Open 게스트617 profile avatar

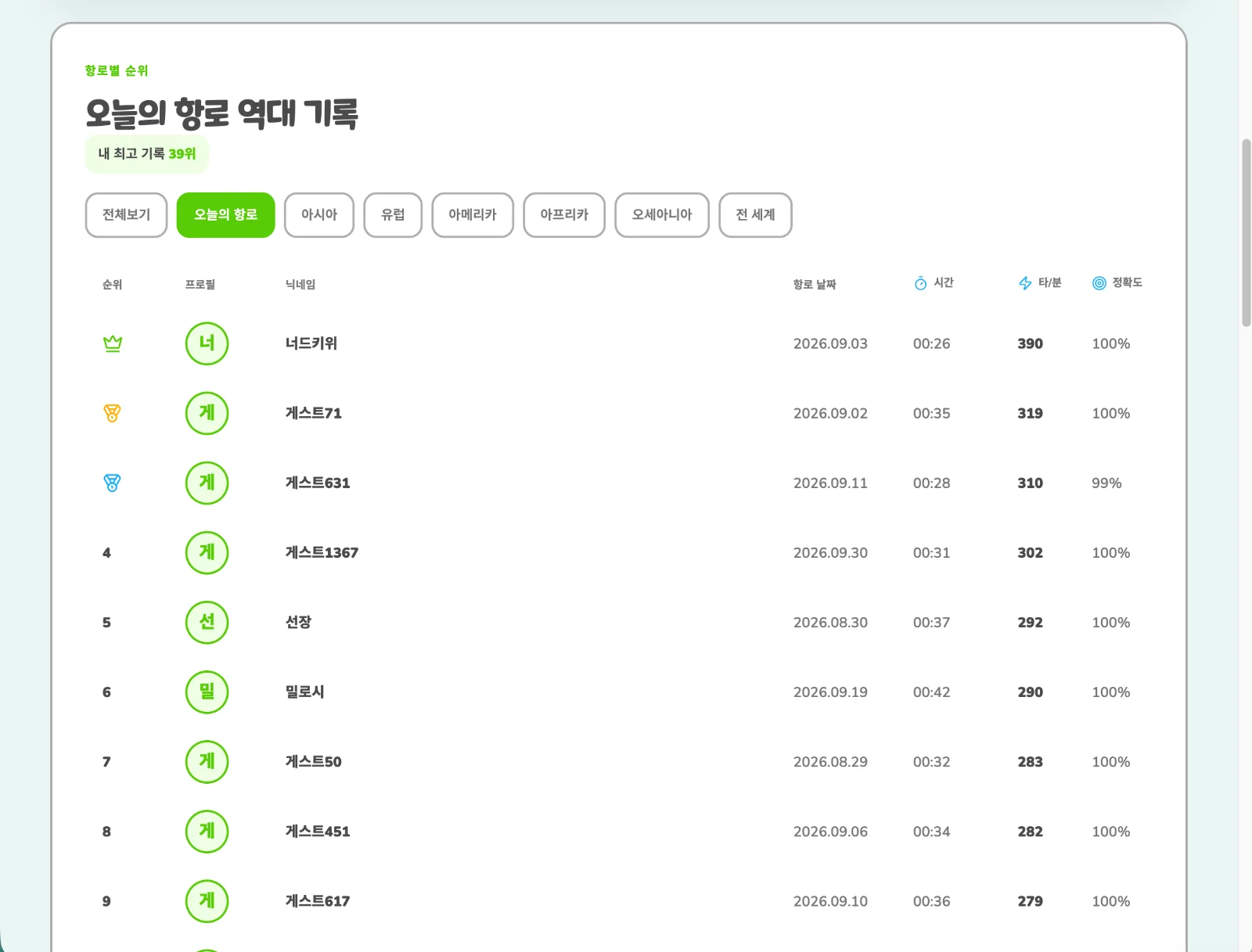tap(207, 900)
